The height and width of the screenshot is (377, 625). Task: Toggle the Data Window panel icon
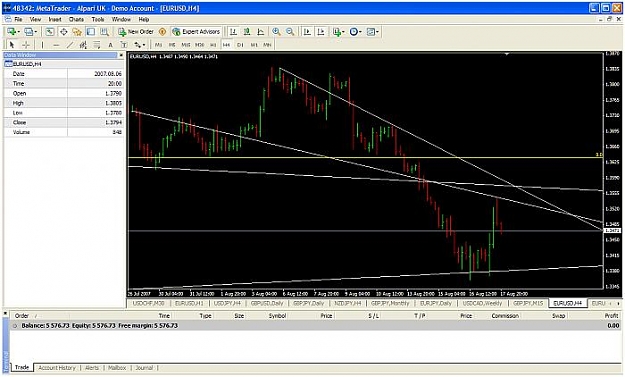coord(63,31)
